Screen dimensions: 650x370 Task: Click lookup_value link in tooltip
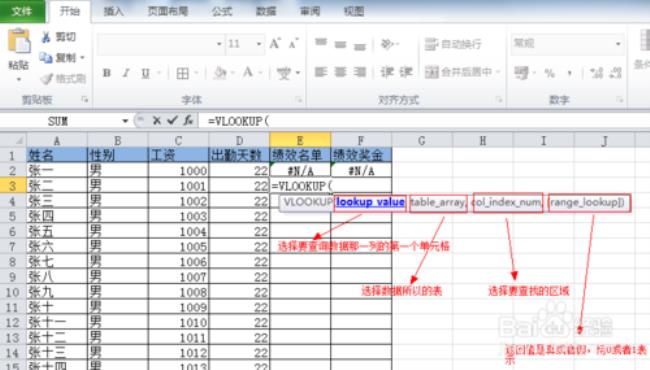[370, 202]
